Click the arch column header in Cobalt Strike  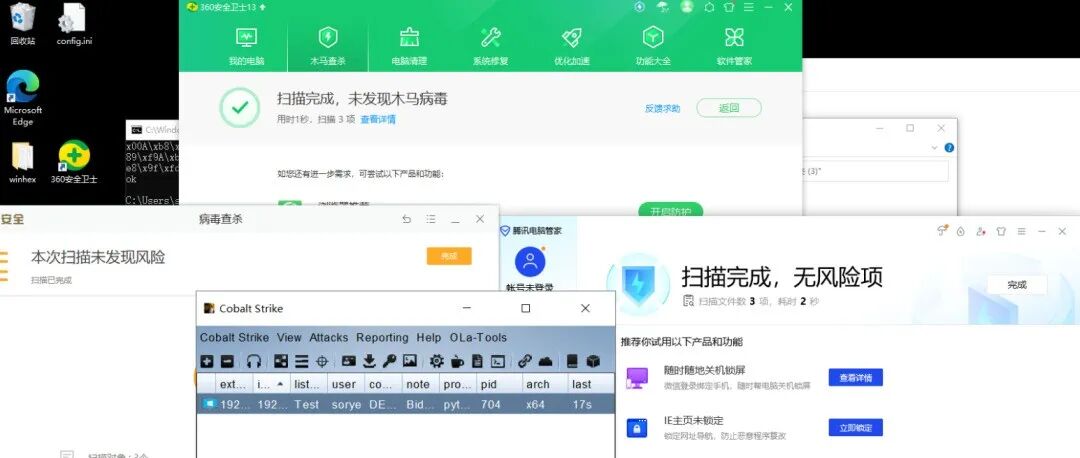(544, 384)
